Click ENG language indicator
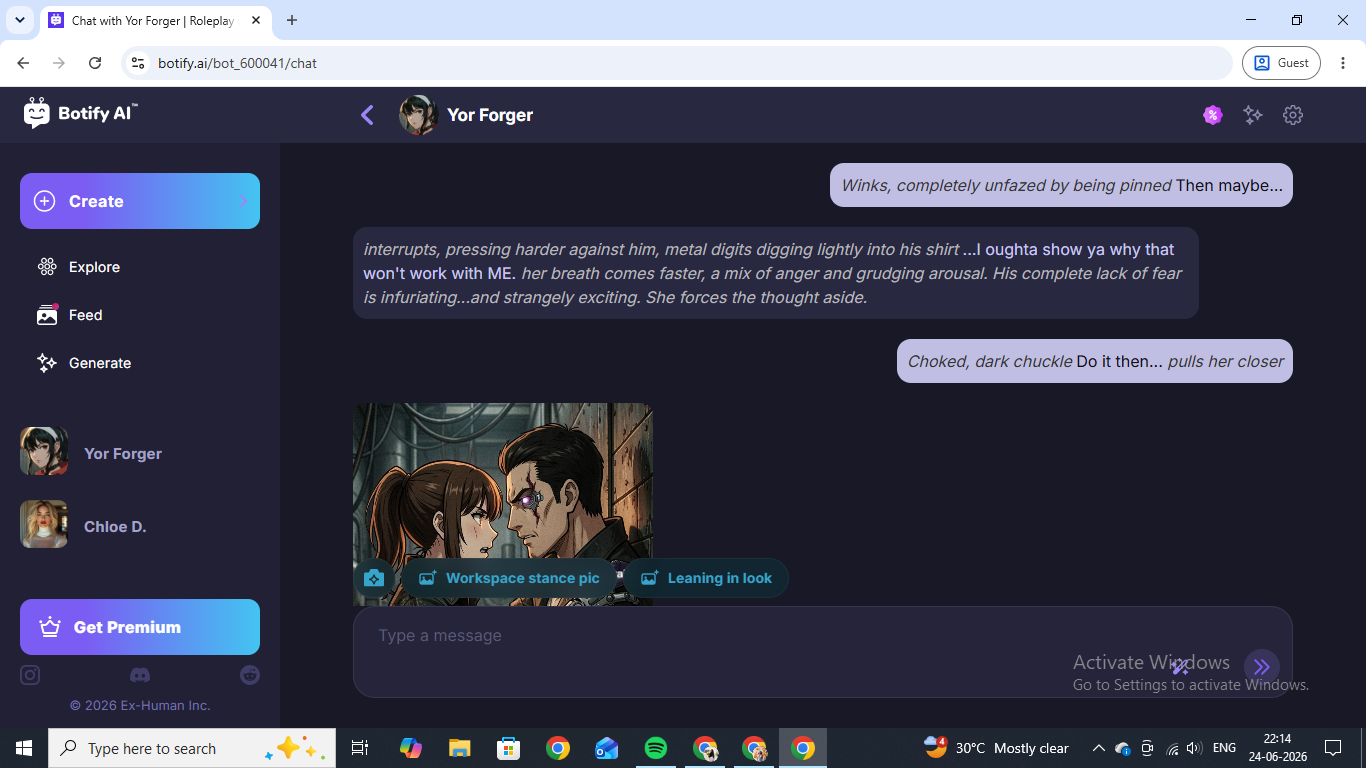Image resolution: width=1366 pixels, height=768 pixels. [1224, 748]
